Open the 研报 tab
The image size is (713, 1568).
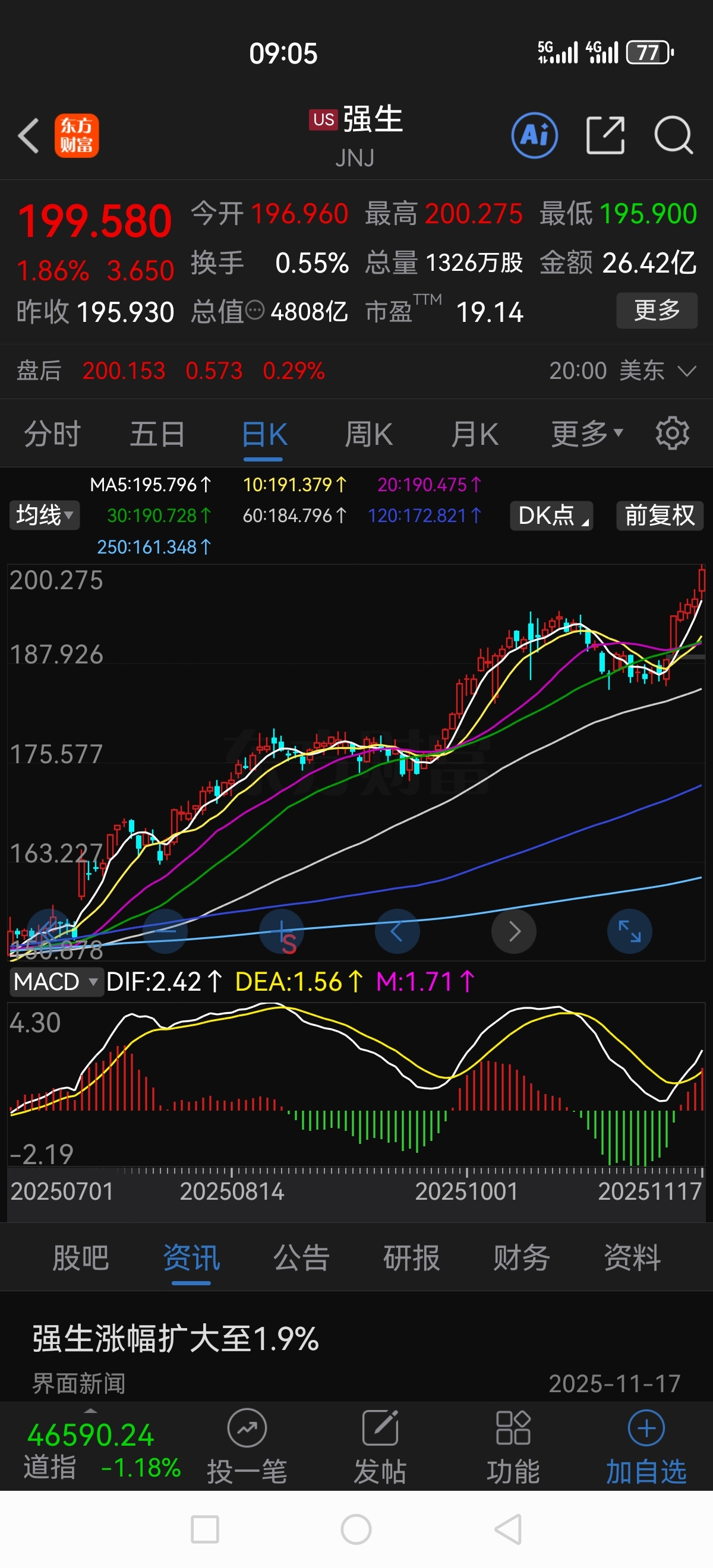click(412, 1257)
